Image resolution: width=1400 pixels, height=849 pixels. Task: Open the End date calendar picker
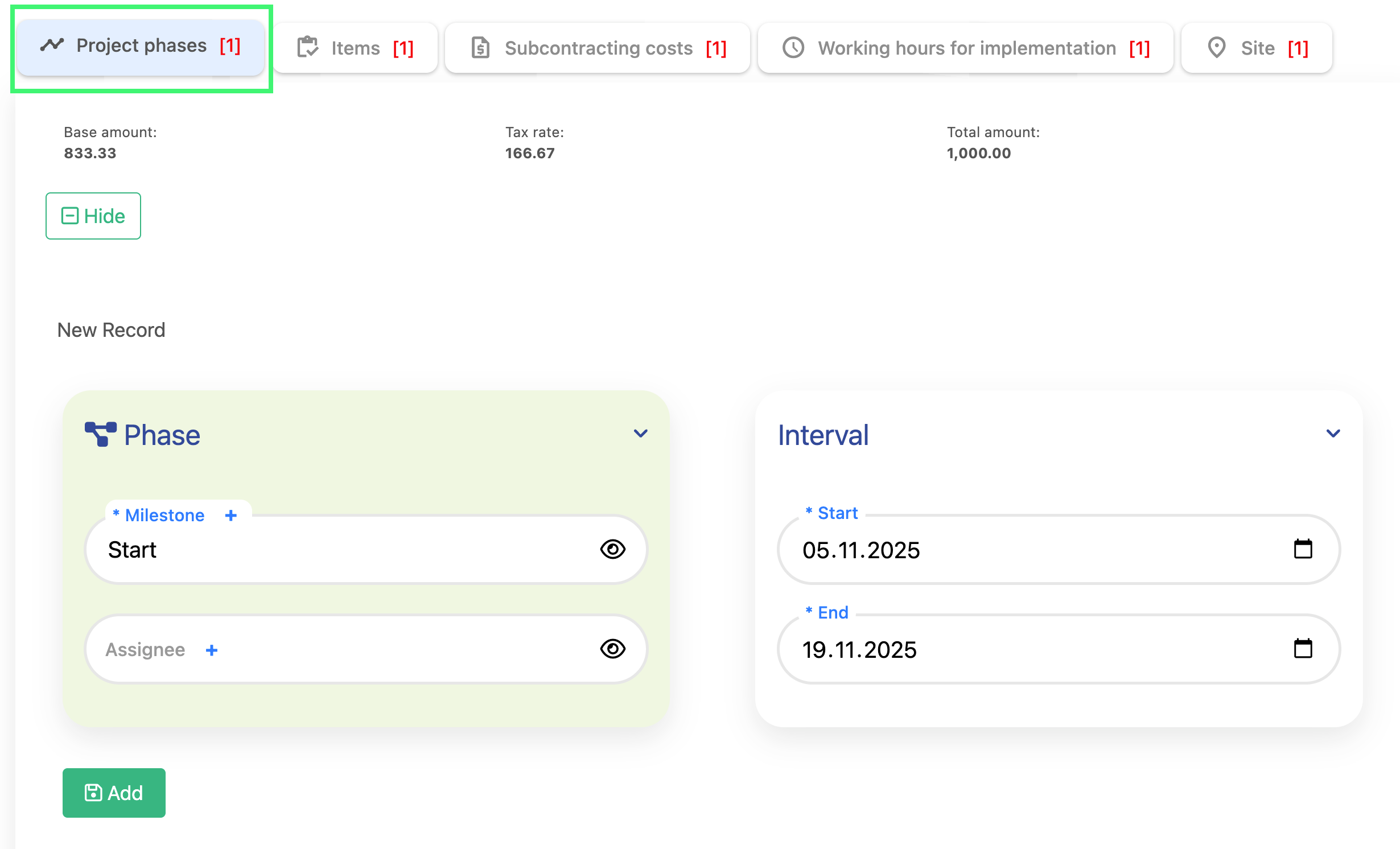(1305, 649)
